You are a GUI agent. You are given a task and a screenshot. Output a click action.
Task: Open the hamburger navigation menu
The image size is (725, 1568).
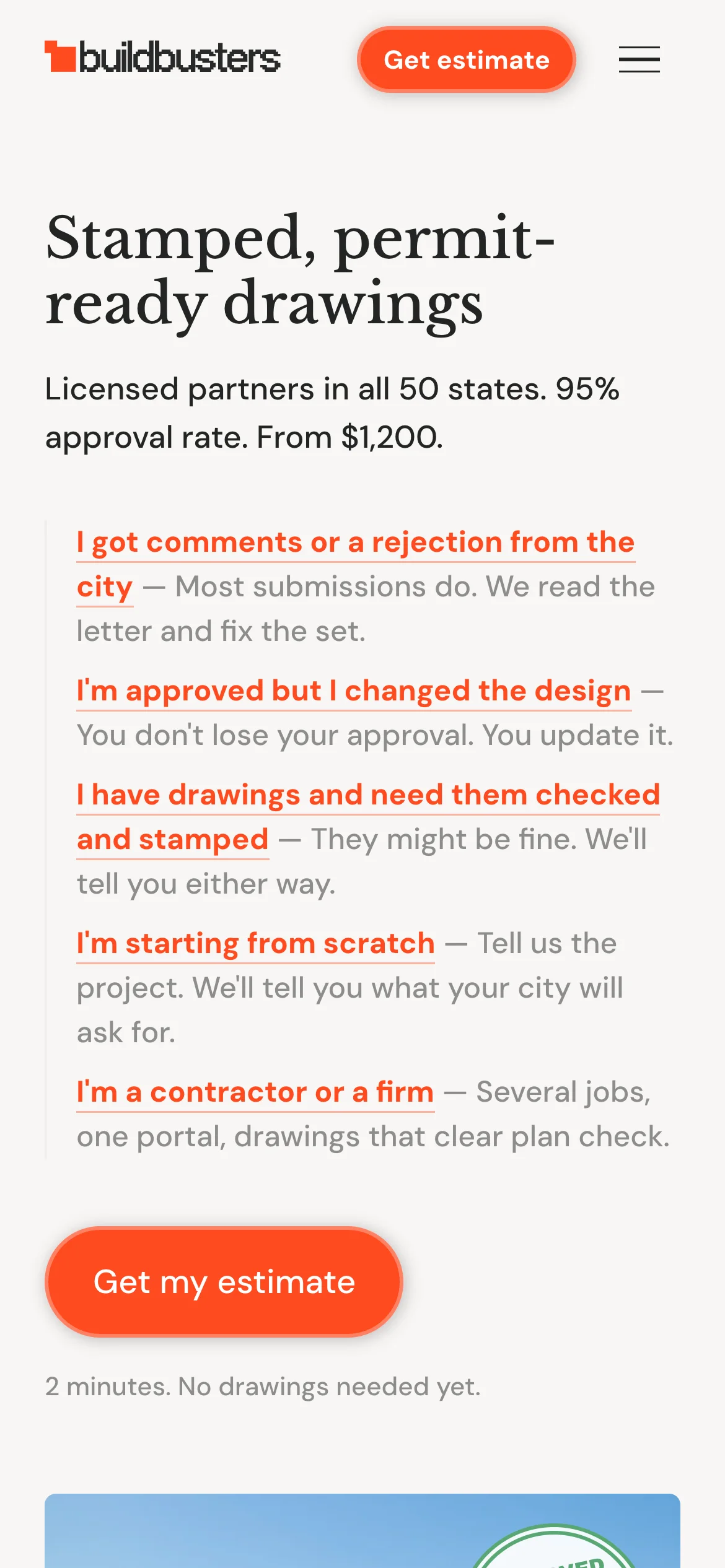[x=639, y=59]
